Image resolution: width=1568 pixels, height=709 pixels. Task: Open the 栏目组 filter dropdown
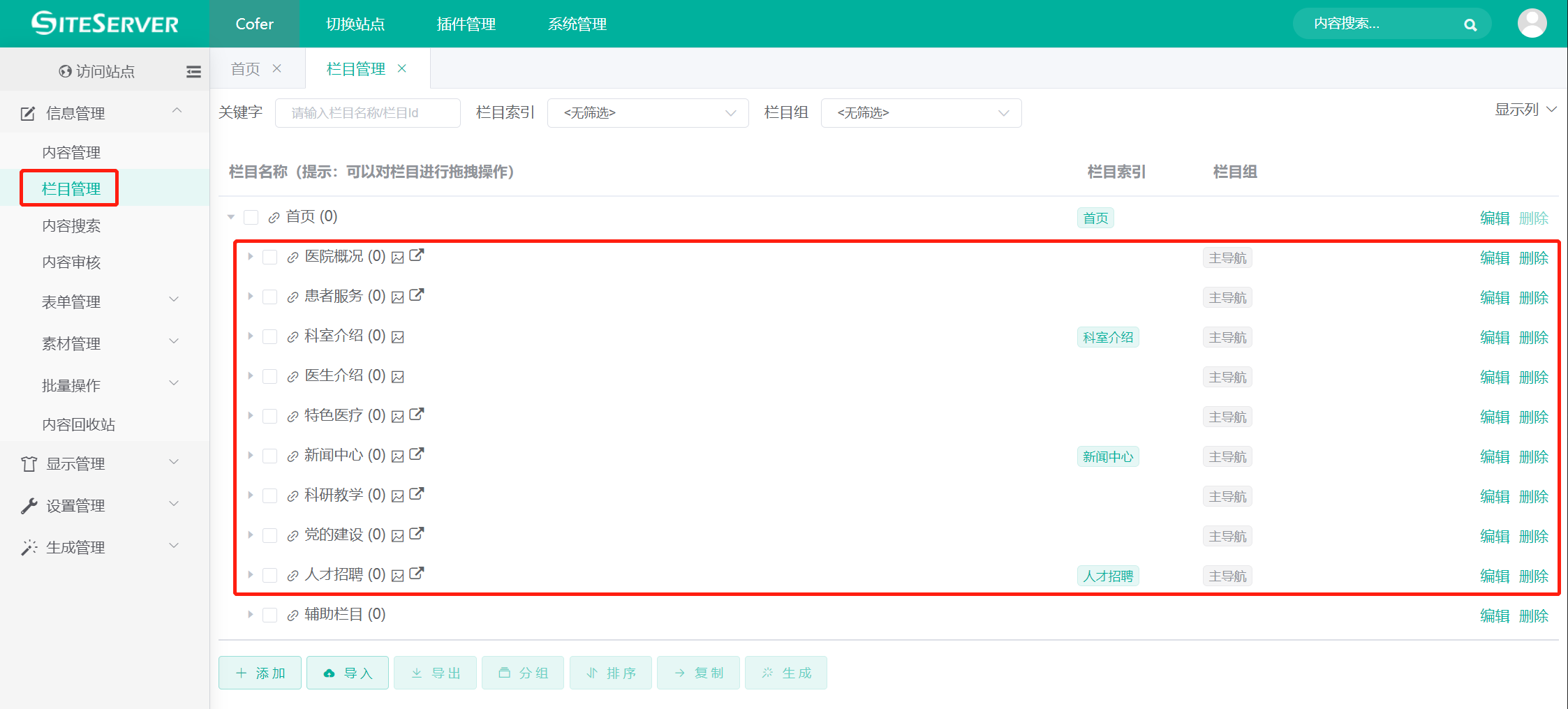click(922, 113)
